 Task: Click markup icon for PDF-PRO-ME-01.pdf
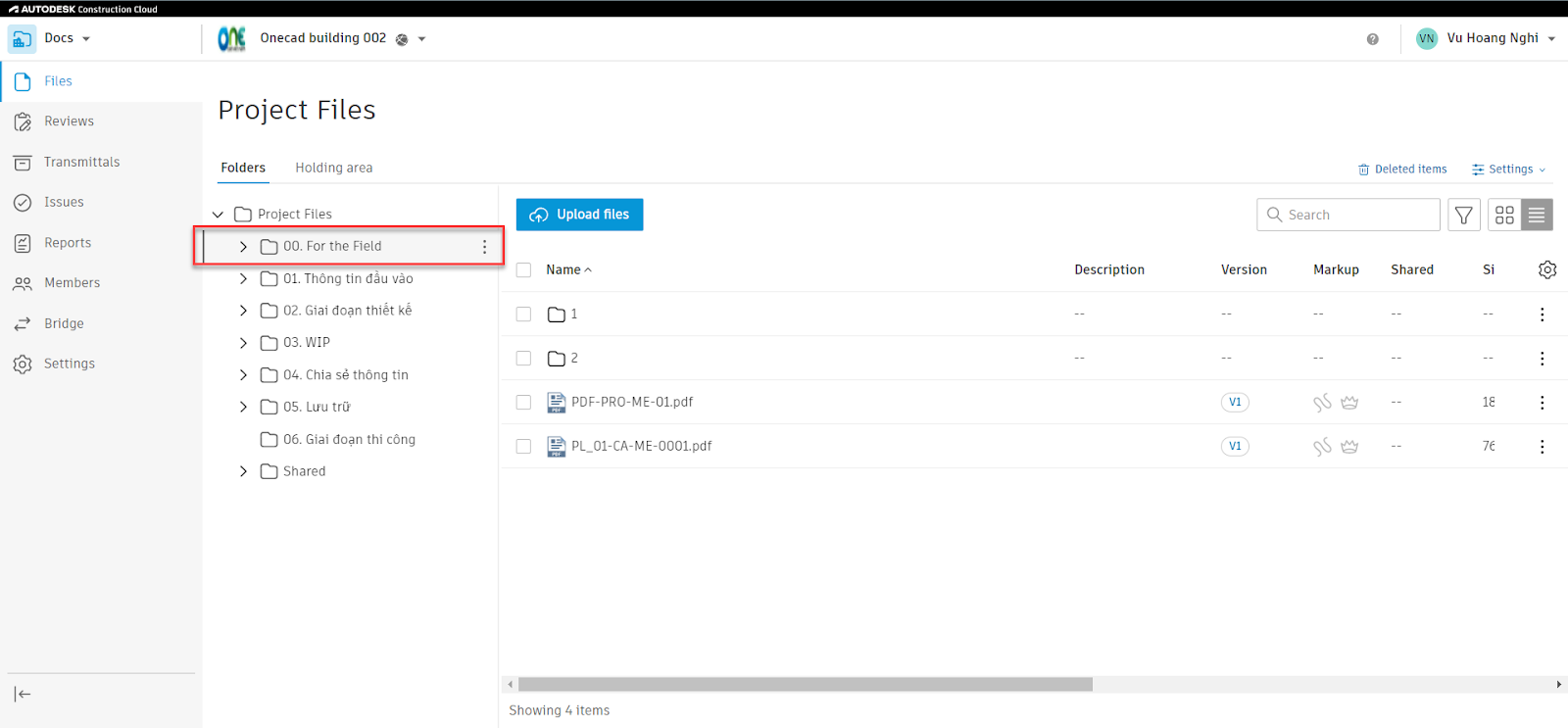[1322, 402]
